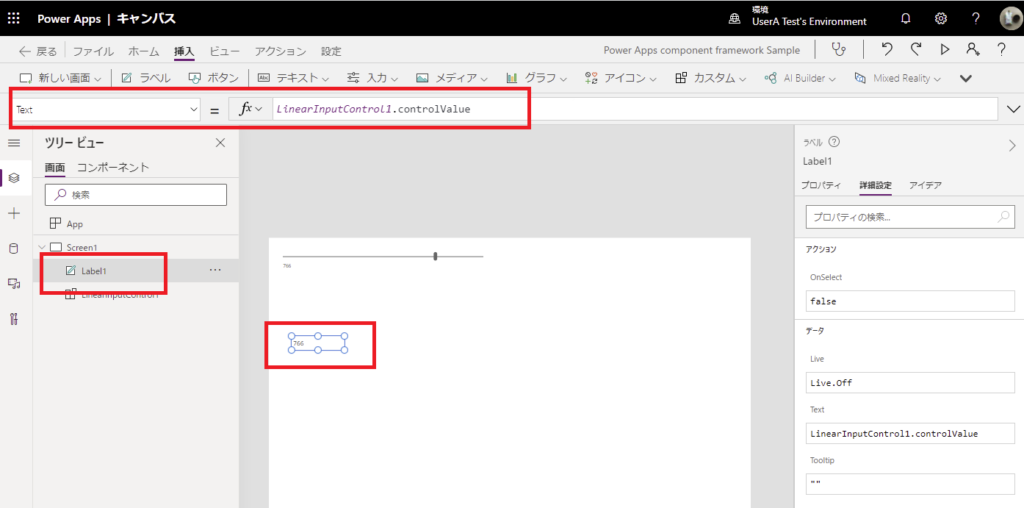Open the ファイル menu
Image resolution: width=1024 pixels, height=508 pixels.
pyautogui.click(x=93, y=52)
